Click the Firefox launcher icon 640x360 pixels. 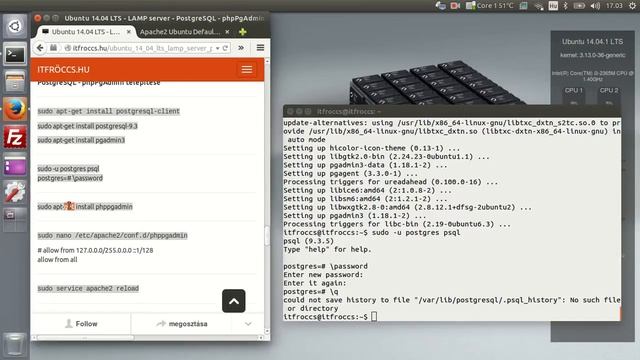click(x=15, y=109)
